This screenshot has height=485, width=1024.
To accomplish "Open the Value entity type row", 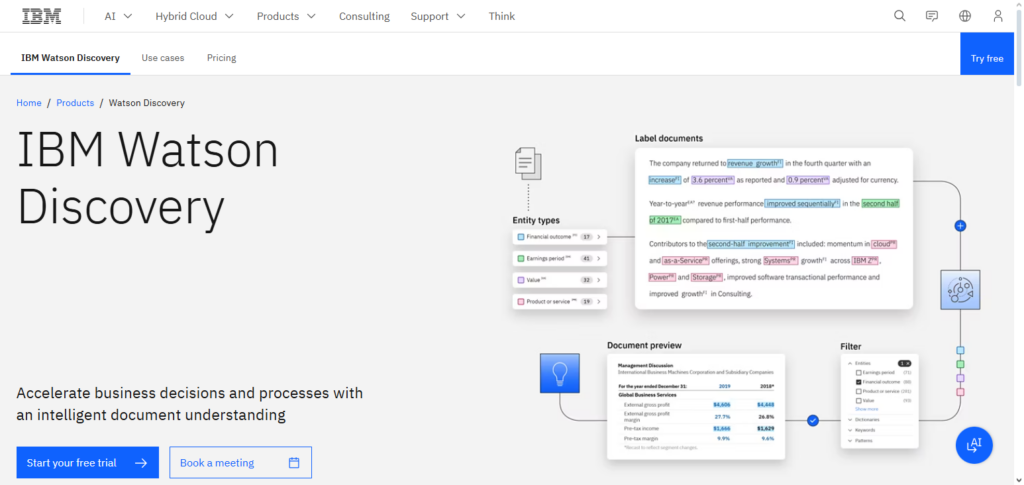I will coord(560,280).
